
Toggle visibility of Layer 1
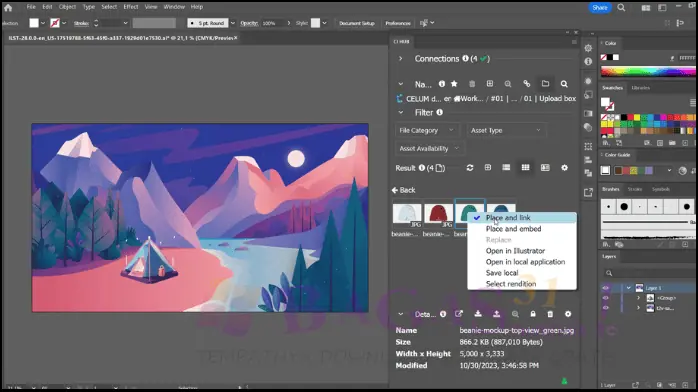(605, 288)
